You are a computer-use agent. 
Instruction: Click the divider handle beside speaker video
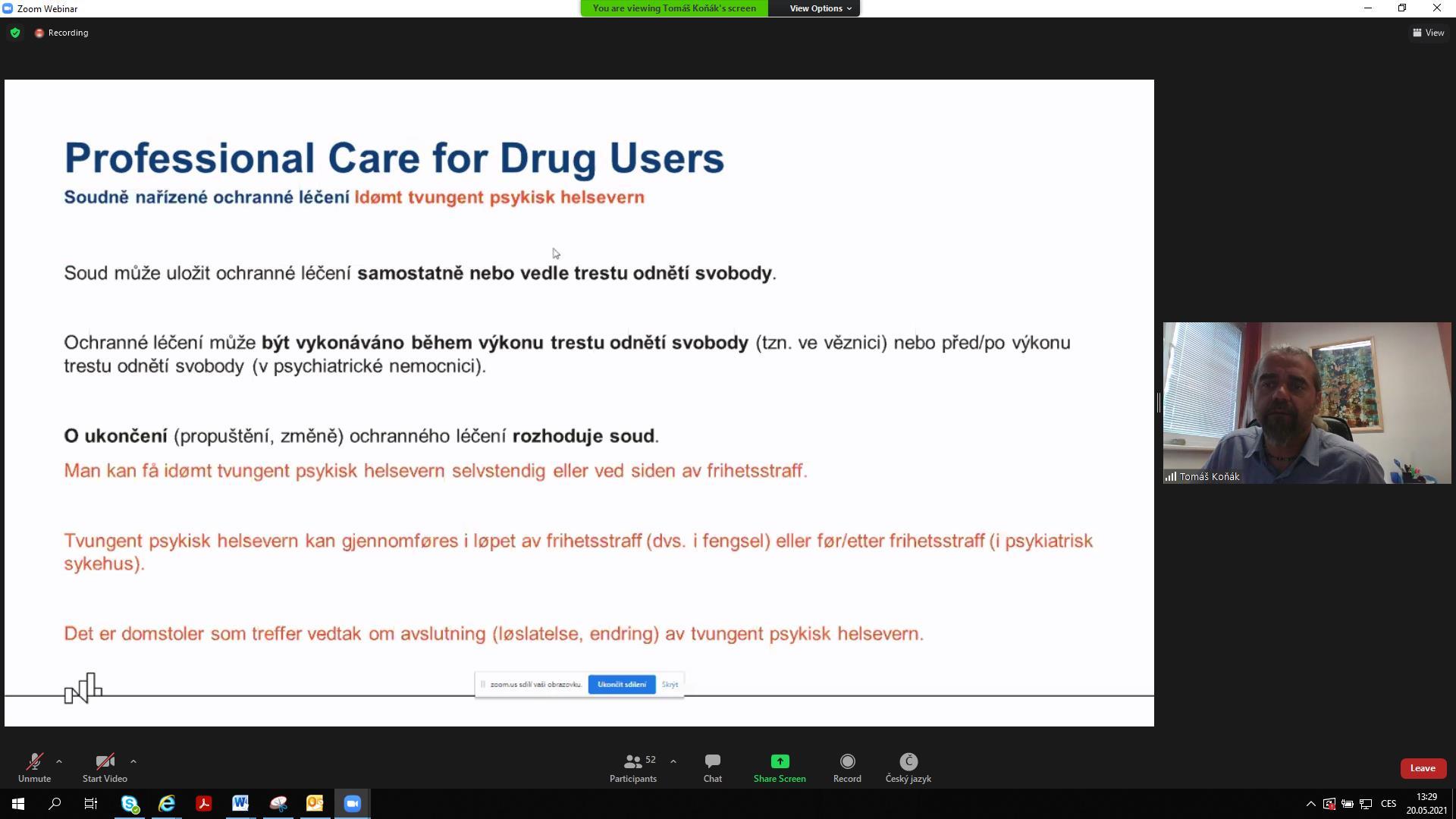(x=1158, y=403)
